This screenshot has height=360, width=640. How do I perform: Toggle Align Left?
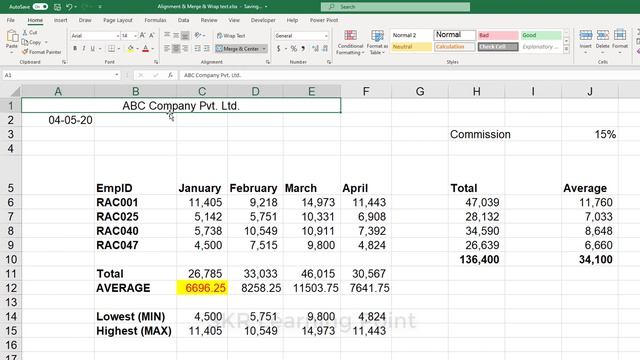pos(167,49)
